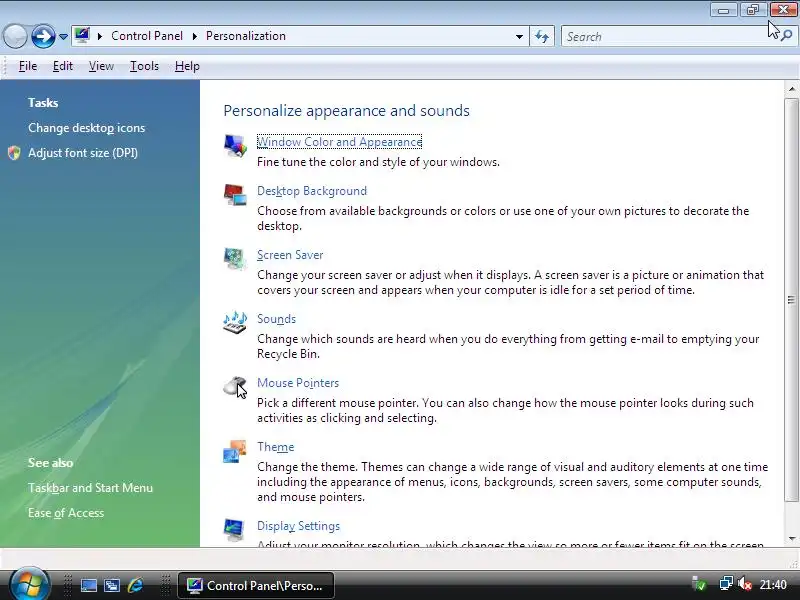
Task: Click the Personalization breadcrumb
Action: 246,36
